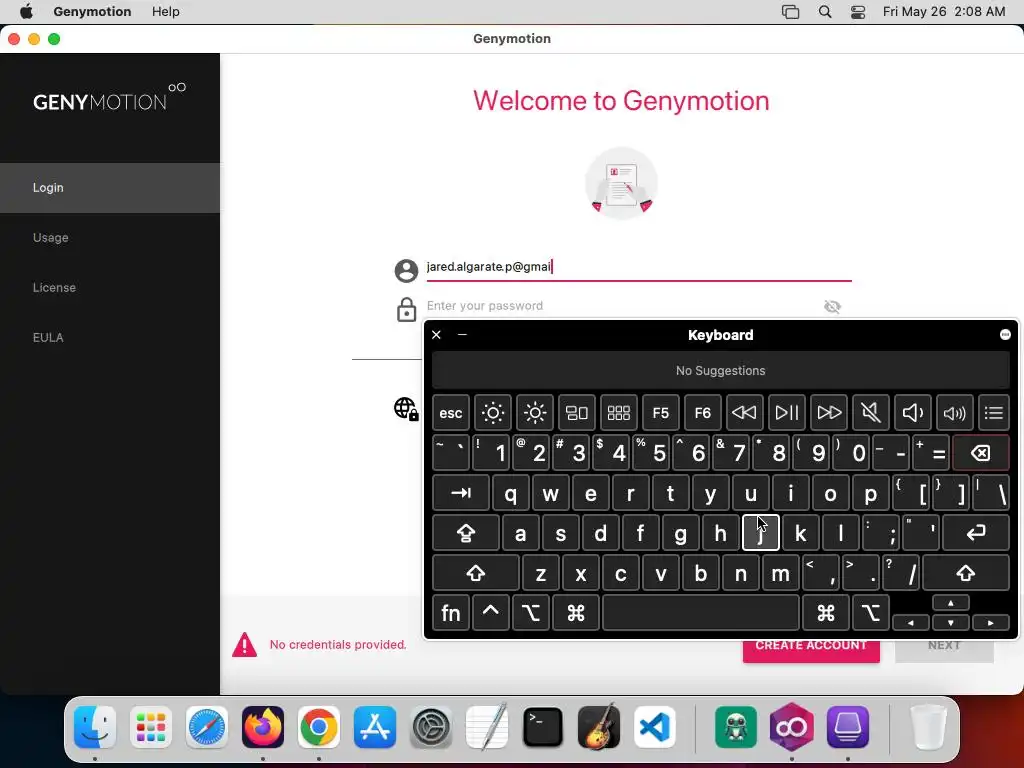Viewport: 1024px width, 768px height.
Task: Minimize the on-screen Keyboard panel
Action: tap(462, 334)
